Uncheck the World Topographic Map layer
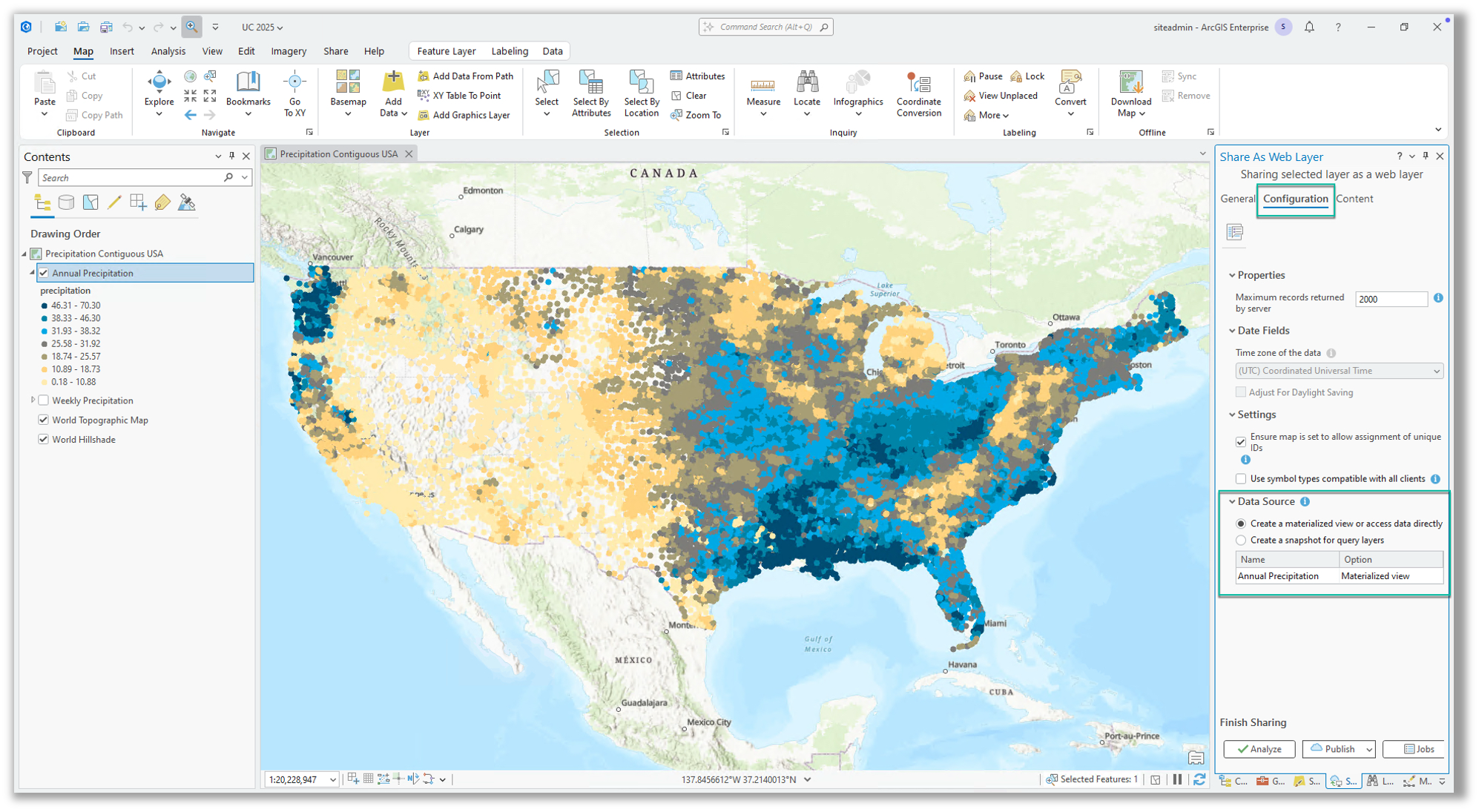This screenshot has width=1479, height=812. [44, 419]
